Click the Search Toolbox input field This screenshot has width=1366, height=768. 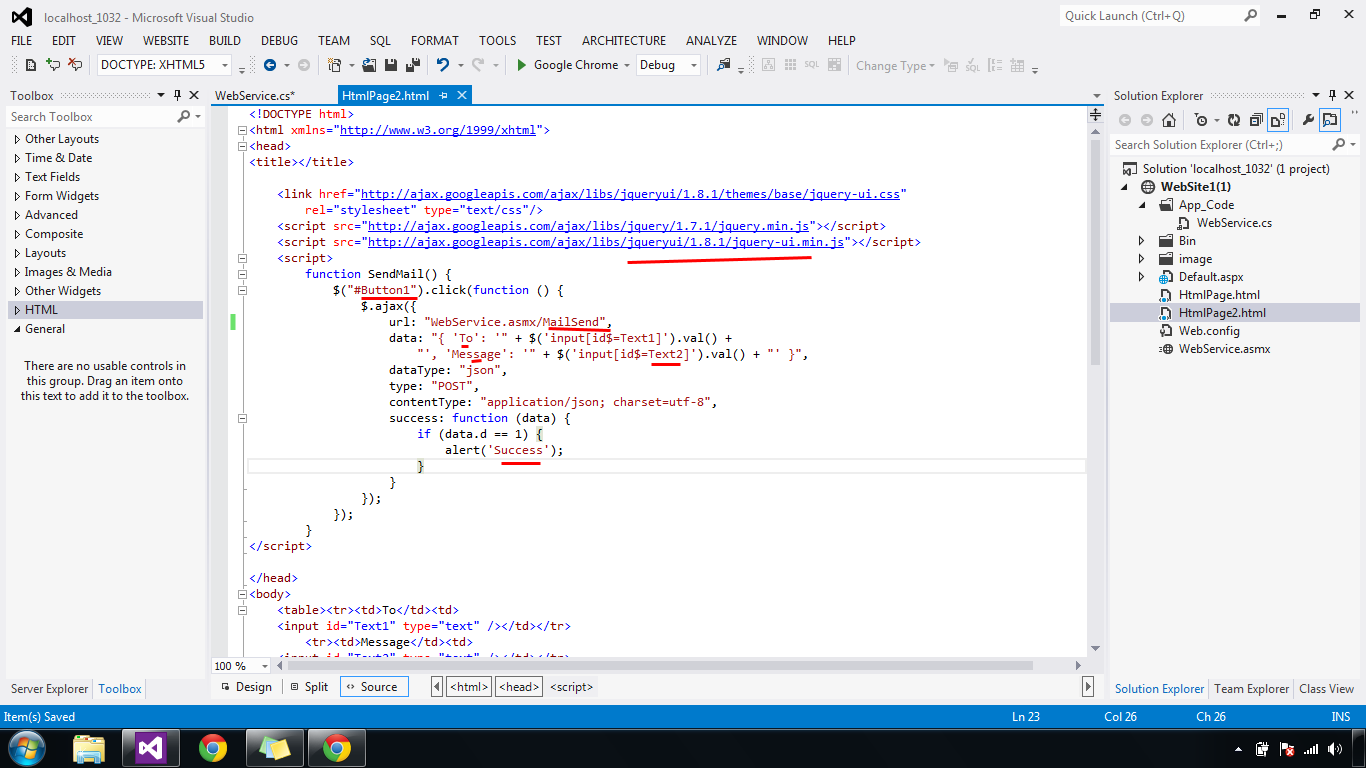tap(91, 117)
